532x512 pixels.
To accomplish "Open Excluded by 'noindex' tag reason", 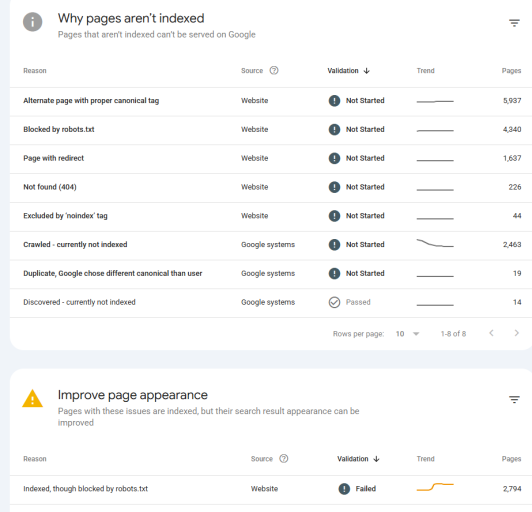I will click(65, 216).
